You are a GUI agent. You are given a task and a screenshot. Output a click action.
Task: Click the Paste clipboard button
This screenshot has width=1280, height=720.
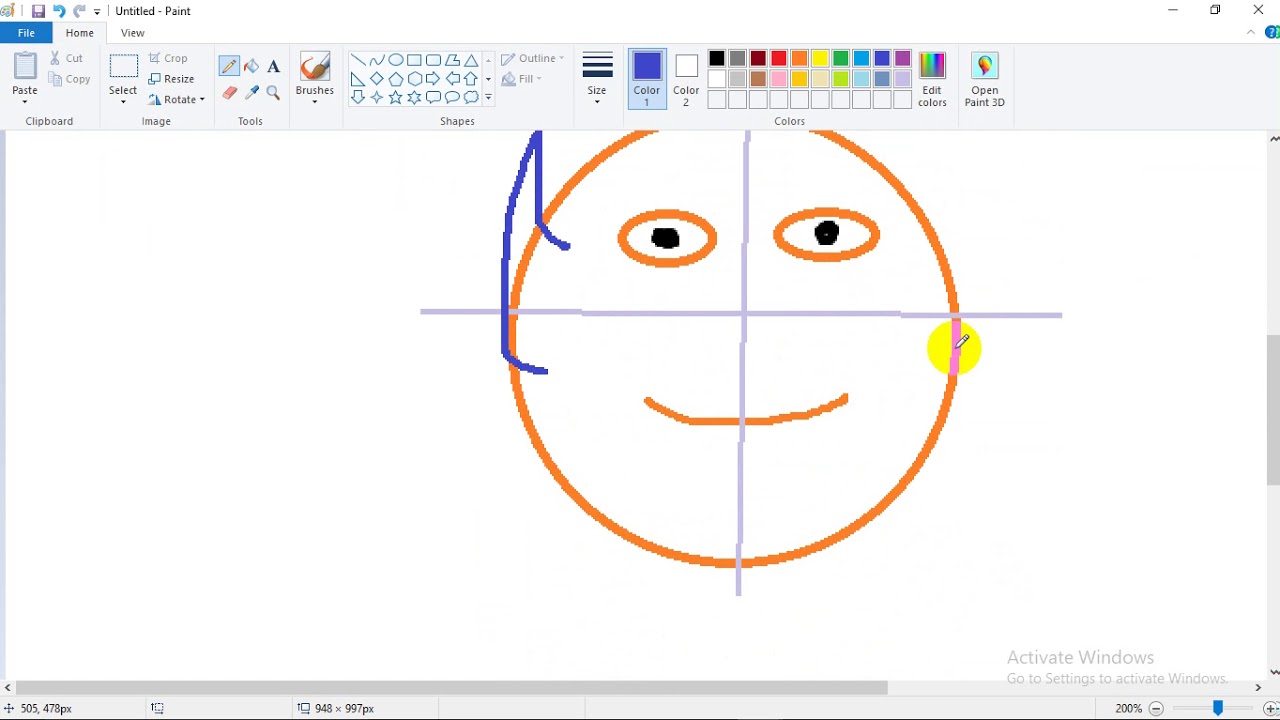(25, 72)
